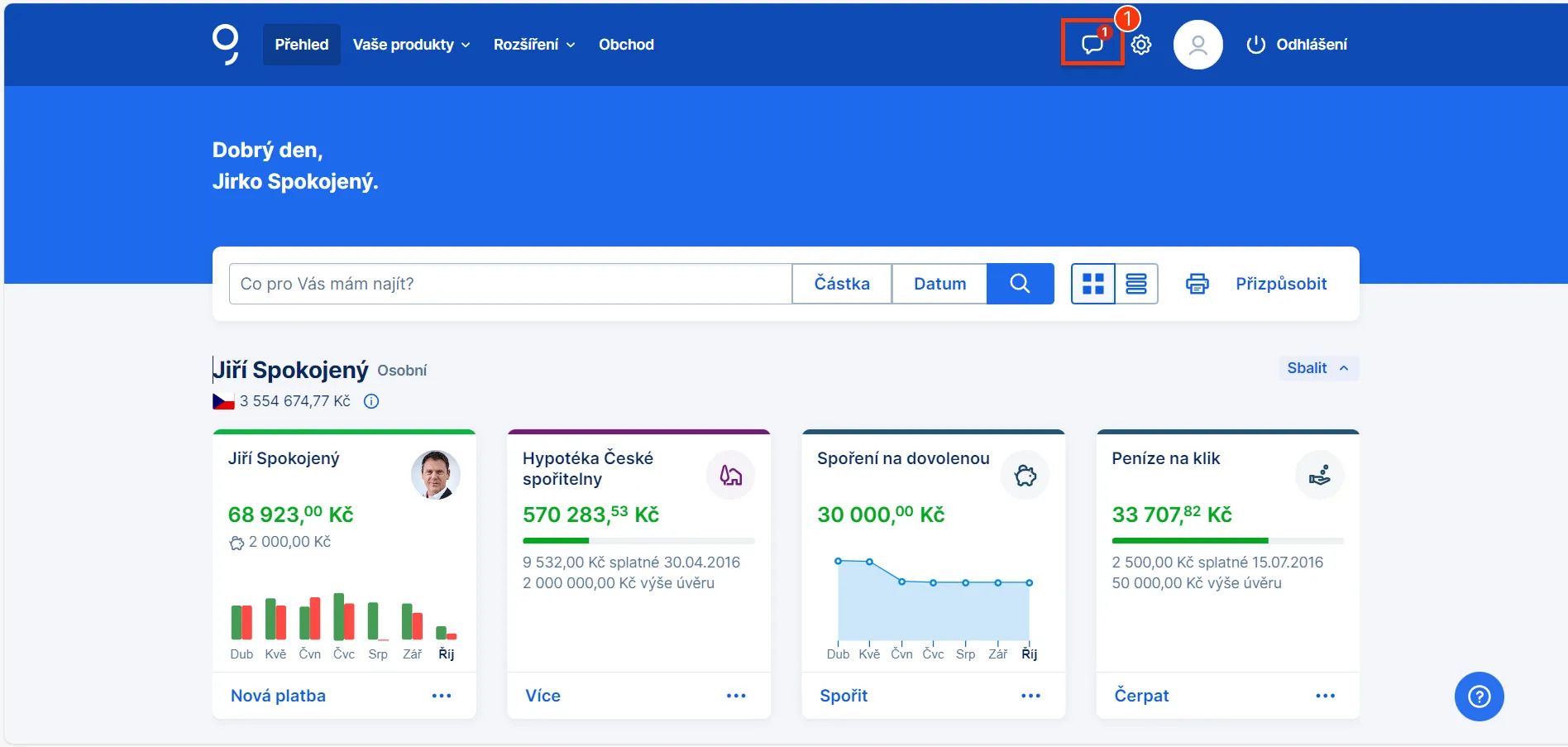Image resolution: width=1568 pixels, height=747 pixels.
Task: Switch to grid tile view
Action: point(1092,284)
